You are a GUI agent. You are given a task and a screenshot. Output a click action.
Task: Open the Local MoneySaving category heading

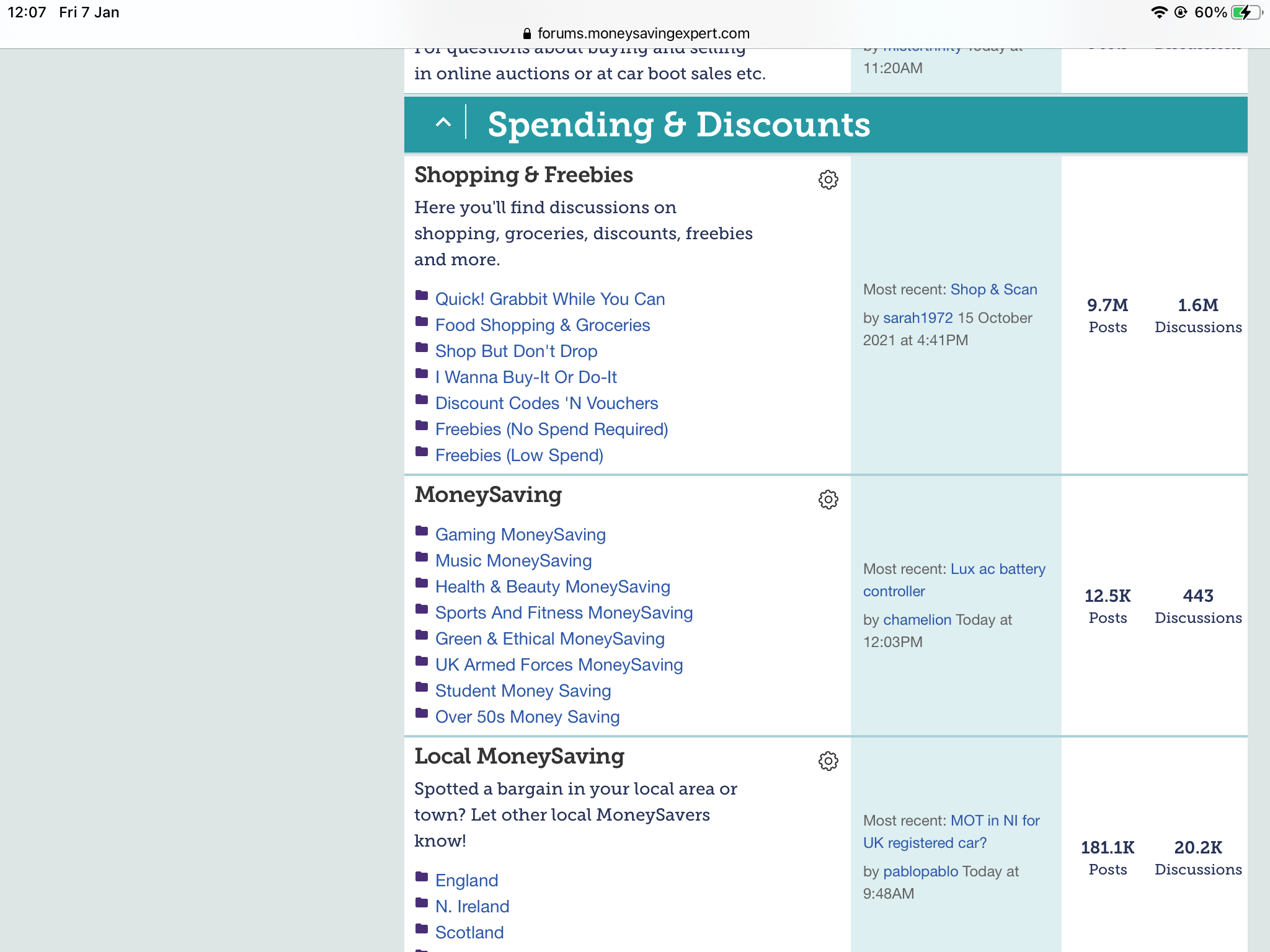(x=520, y=757)
